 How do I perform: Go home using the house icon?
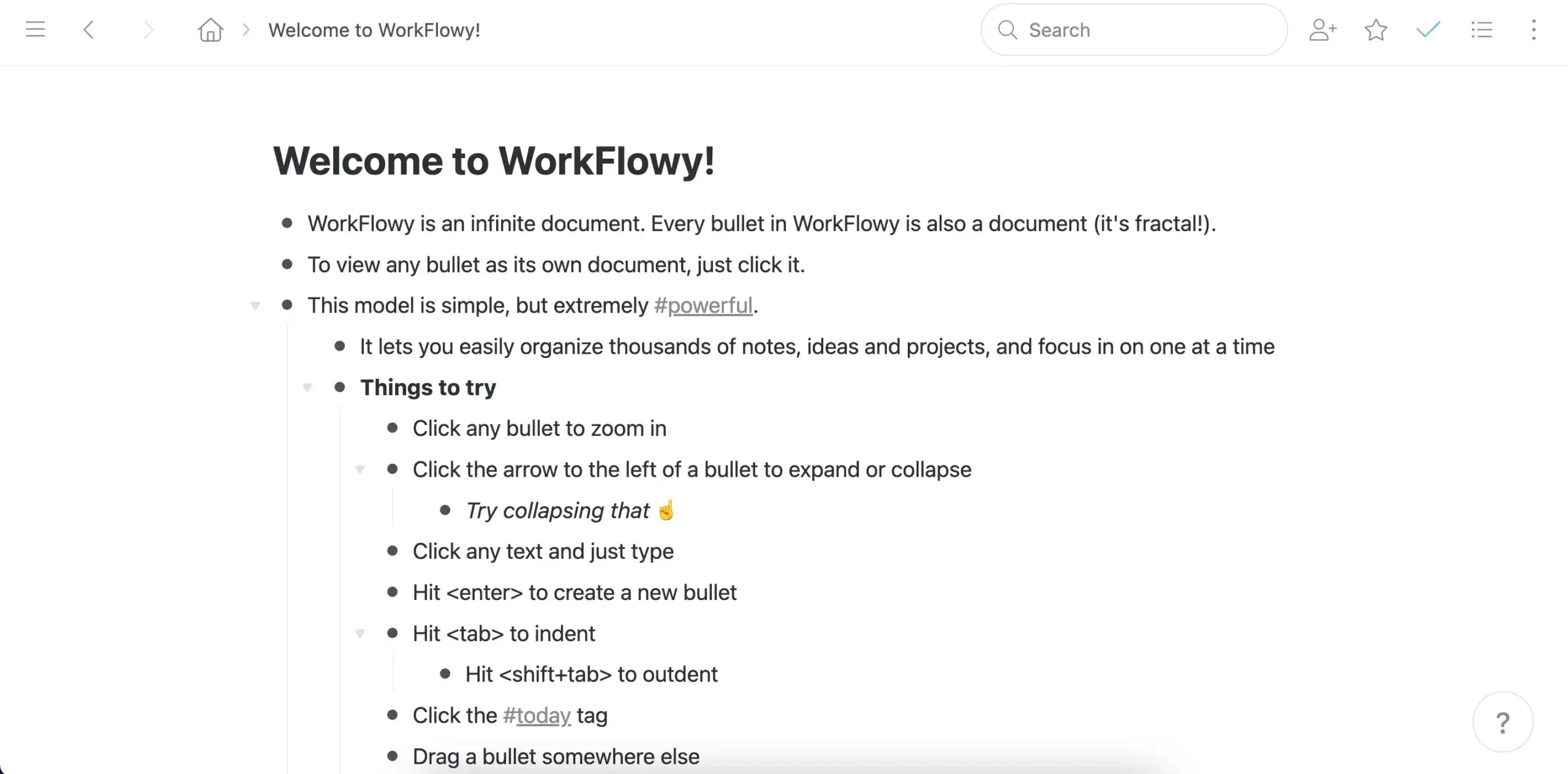pyautogui.click(x=209, y=29)
